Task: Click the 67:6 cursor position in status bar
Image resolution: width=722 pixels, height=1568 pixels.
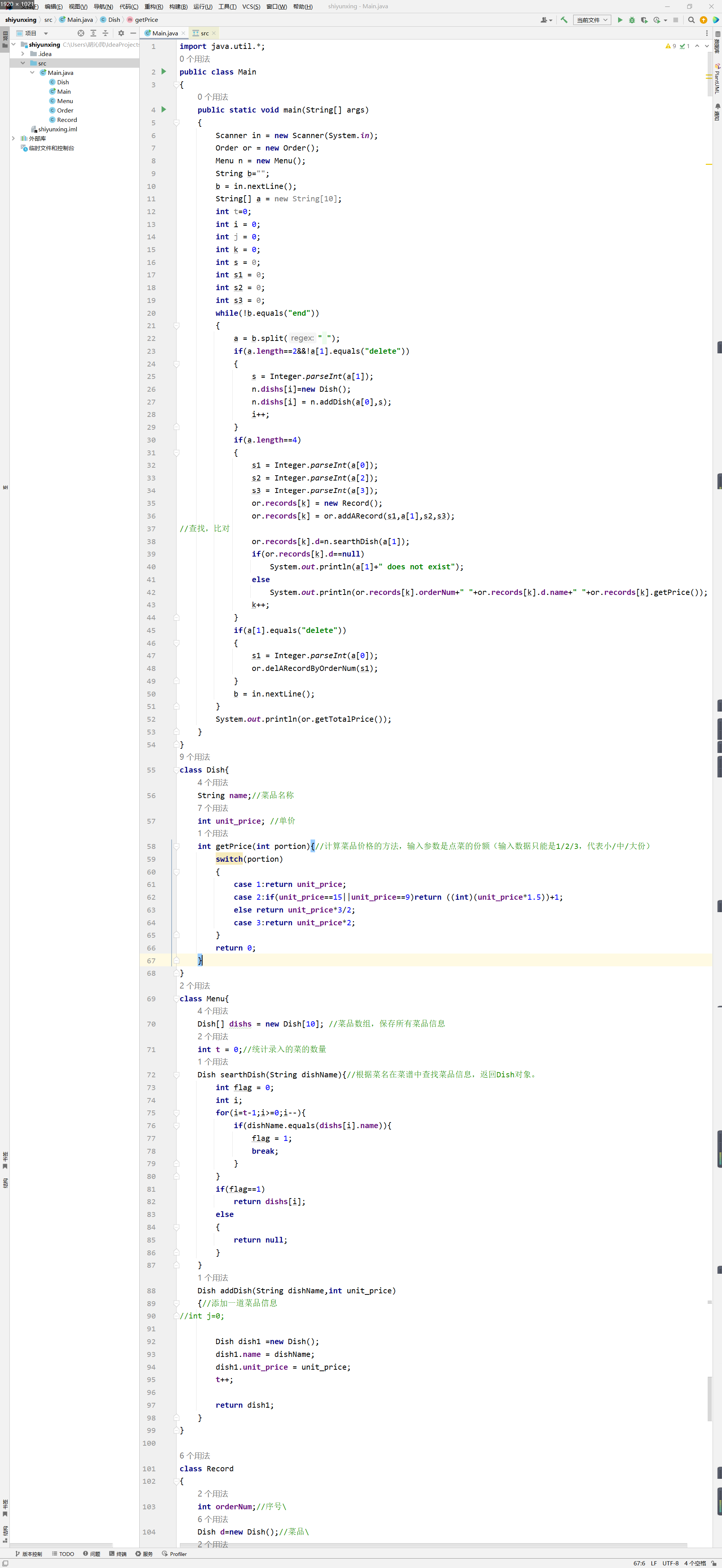Action: click(x=639, y=1563)
